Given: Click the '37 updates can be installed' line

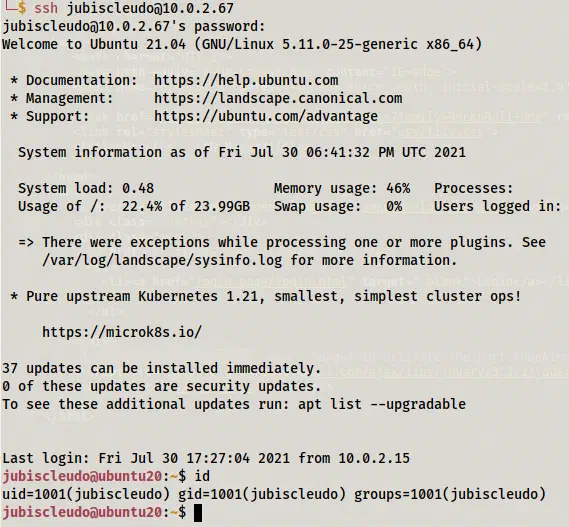Looking at the screenshot, I should click(x=162, y=368).
